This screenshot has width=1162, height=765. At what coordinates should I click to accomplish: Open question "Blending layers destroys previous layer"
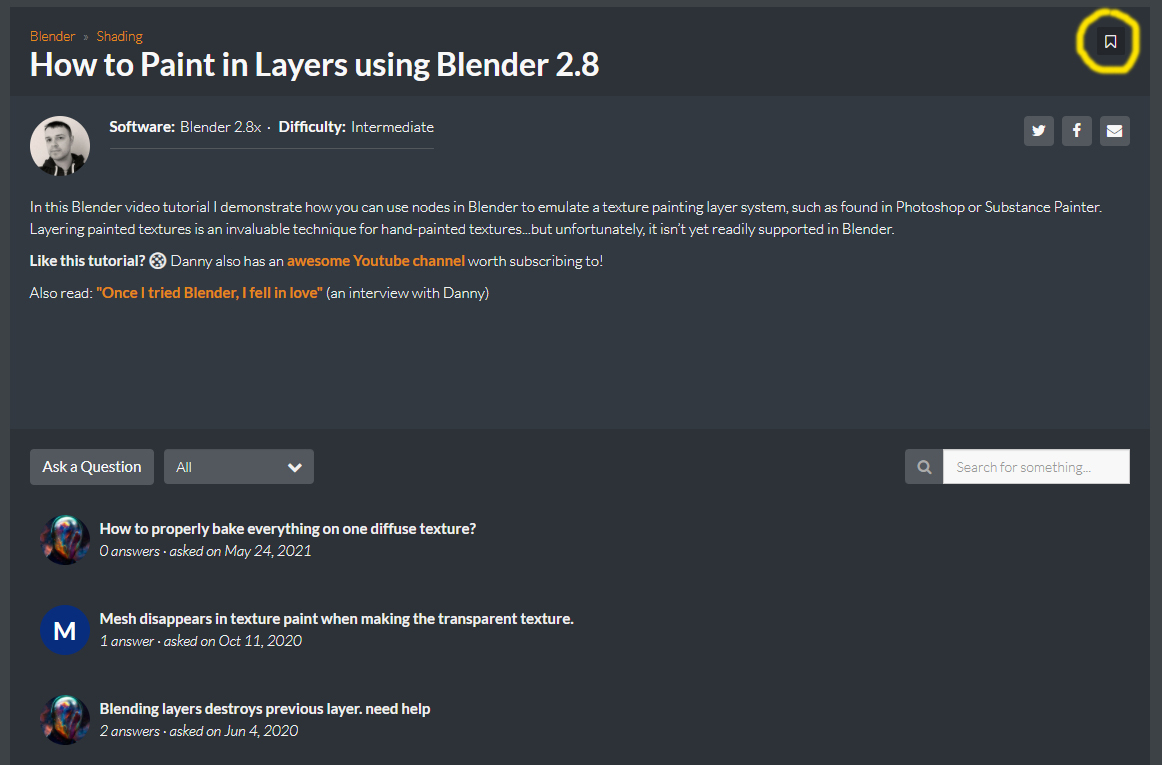point(265,709)
